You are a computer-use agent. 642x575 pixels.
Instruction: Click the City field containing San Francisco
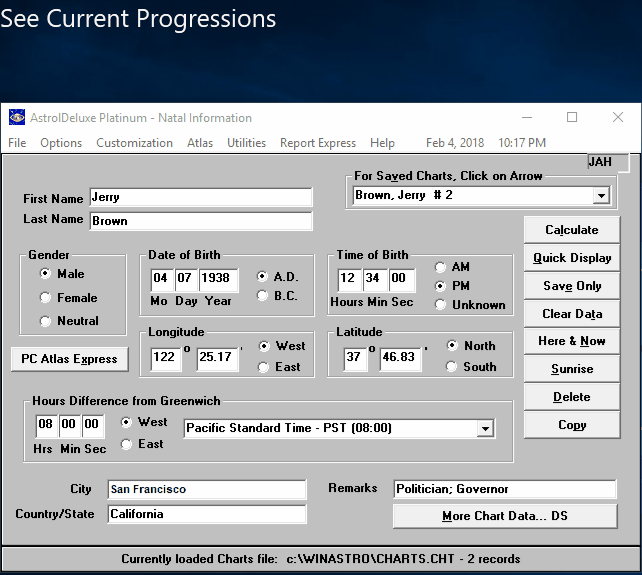[x=206, y=489]
